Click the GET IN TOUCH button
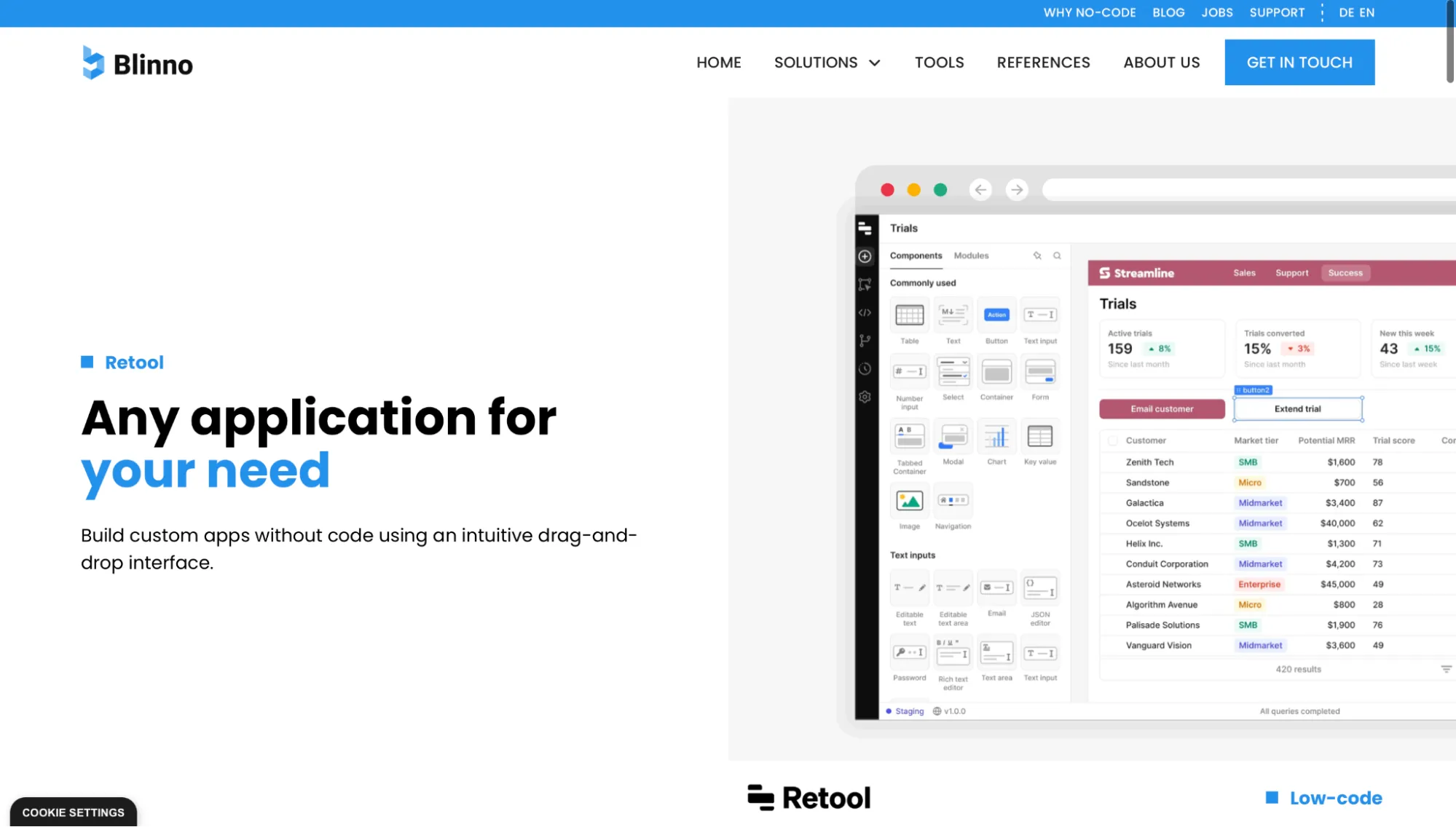Viewport: 1456px width, 827px height. [1299, 63]
